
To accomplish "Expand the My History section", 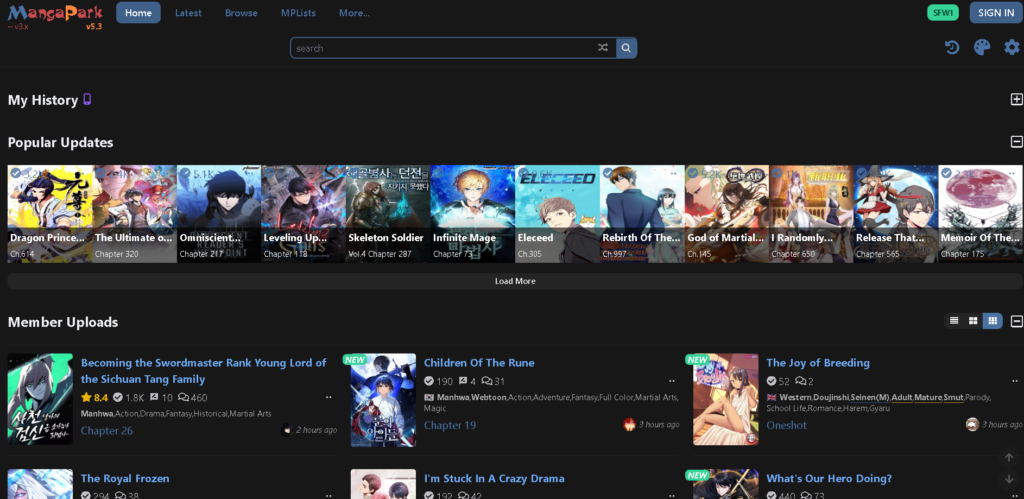I will coord(1016,99).
